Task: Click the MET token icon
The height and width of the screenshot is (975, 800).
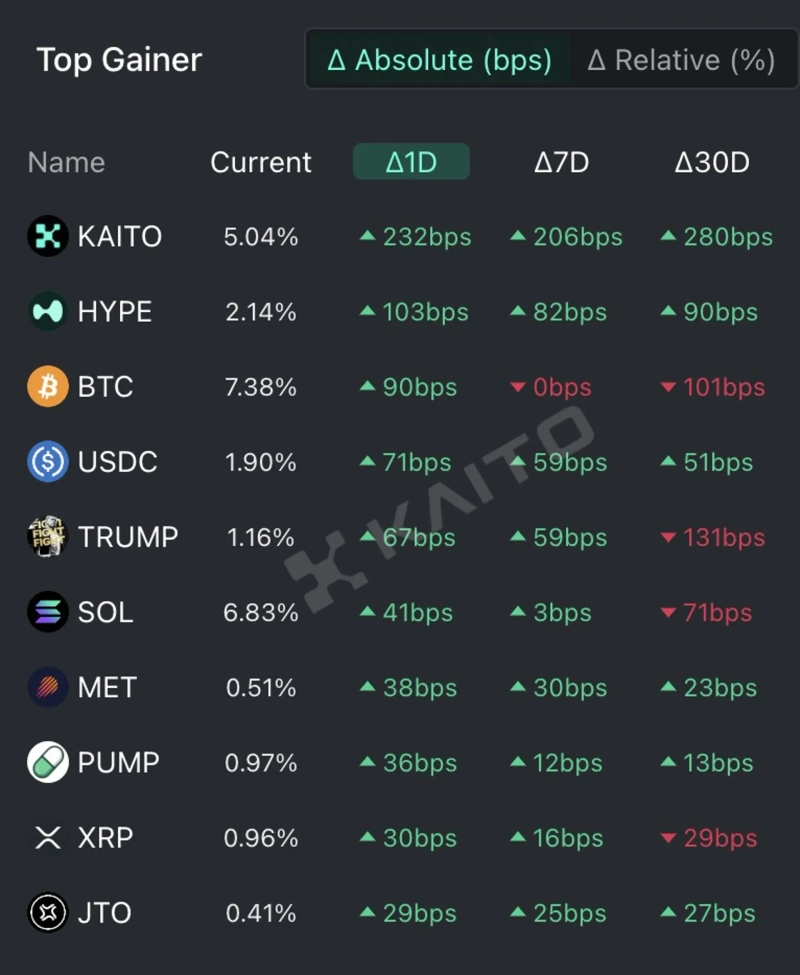Action: pos(47,687)
